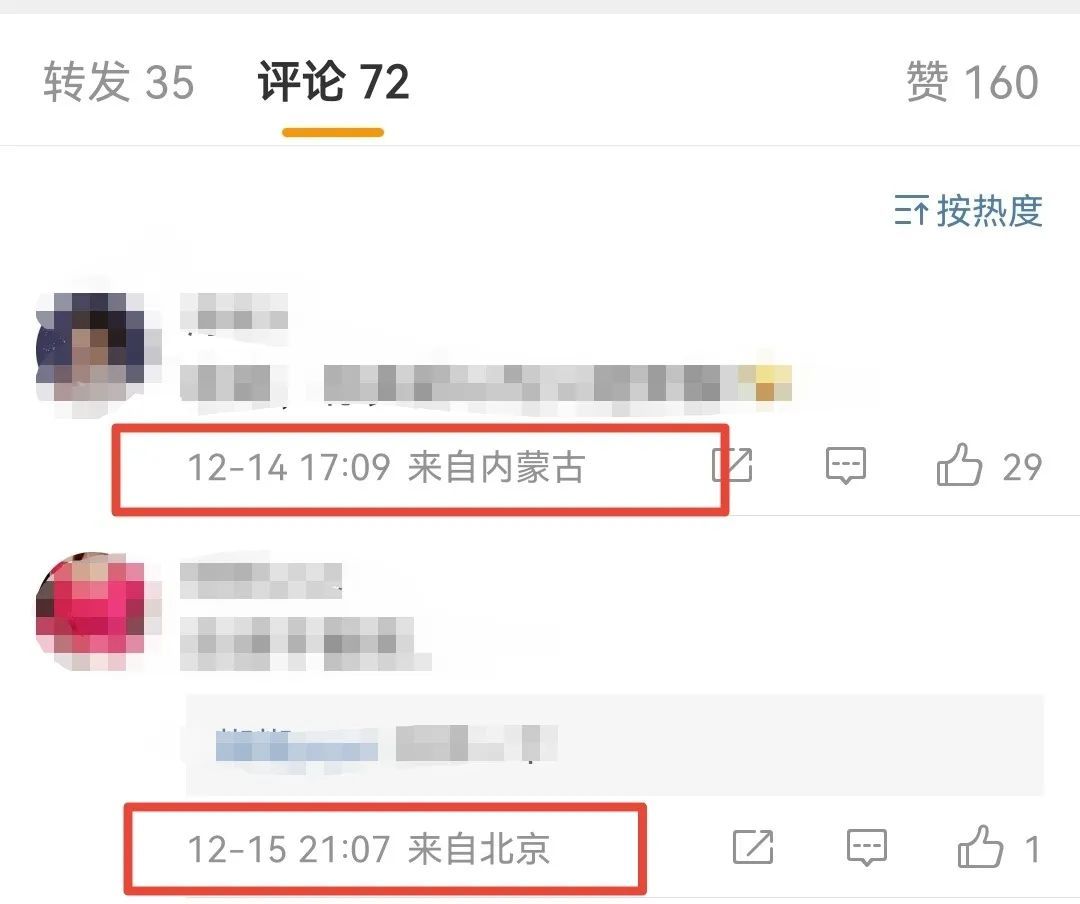1080x904 pixels.
Task: Like the comment with 1 like
Action: coord(980,846)
